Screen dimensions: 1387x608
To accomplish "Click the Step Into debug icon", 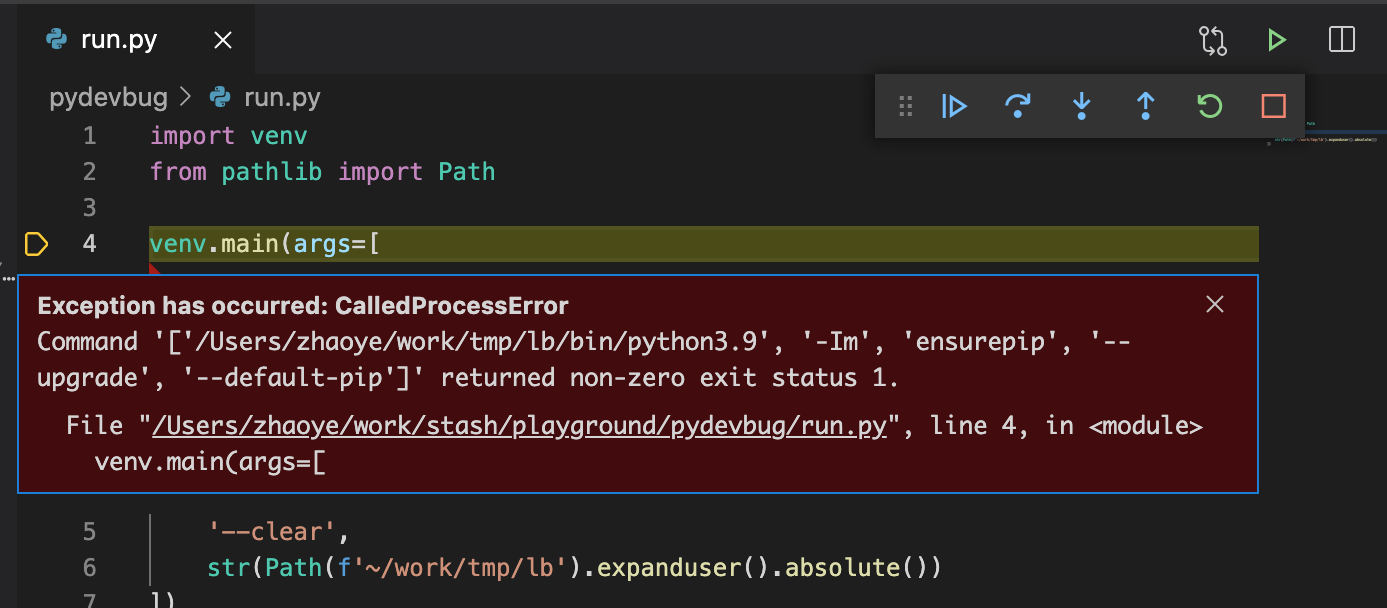I will (x=1081, y=106).
